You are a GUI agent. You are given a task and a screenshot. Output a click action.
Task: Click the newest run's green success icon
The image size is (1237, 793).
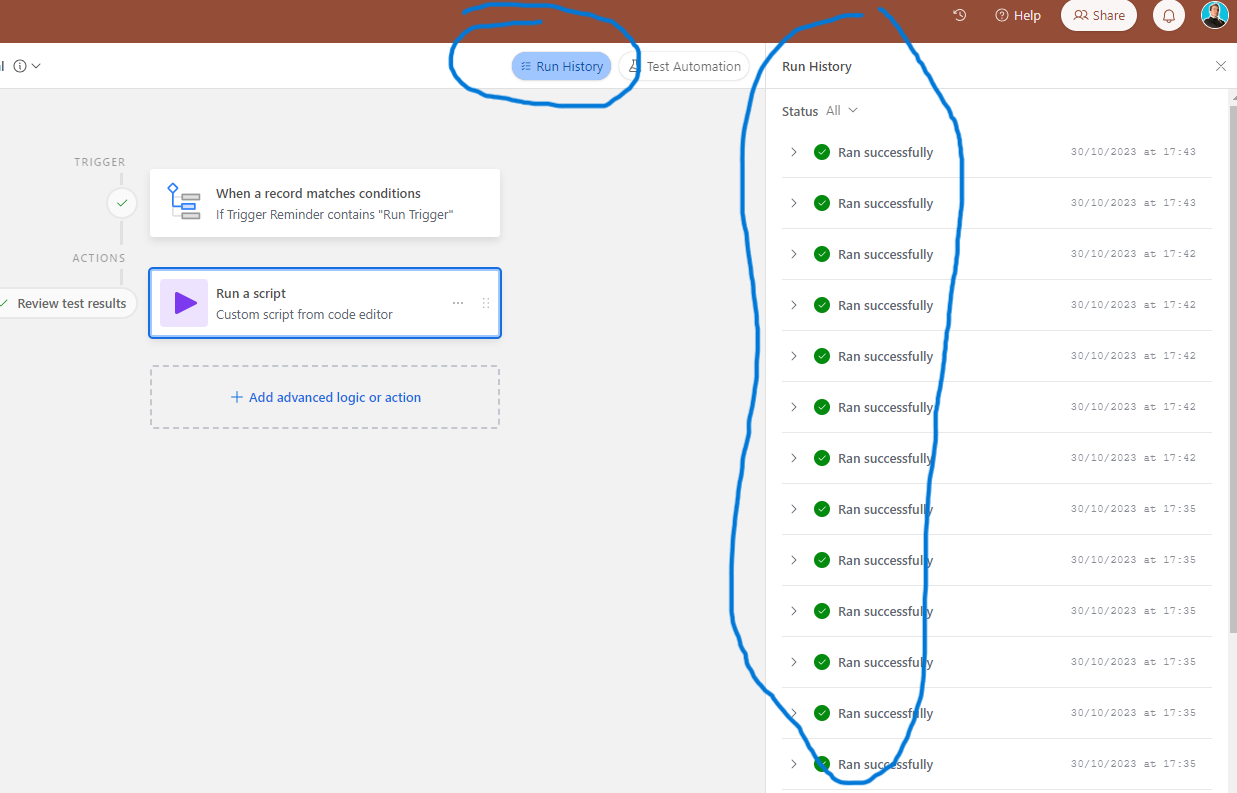click(x=822, y=152)
